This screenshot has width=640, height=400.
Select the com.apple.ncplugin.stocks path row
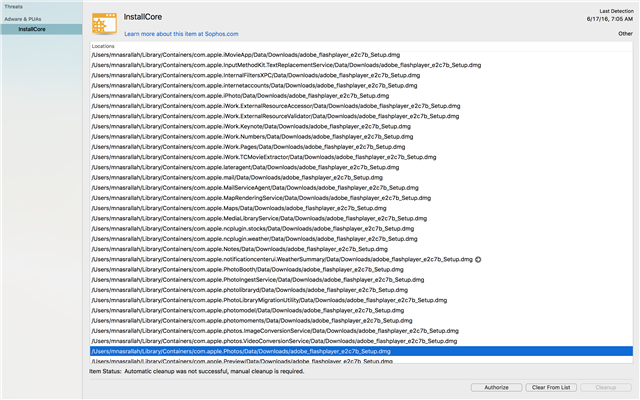point(361,229)
